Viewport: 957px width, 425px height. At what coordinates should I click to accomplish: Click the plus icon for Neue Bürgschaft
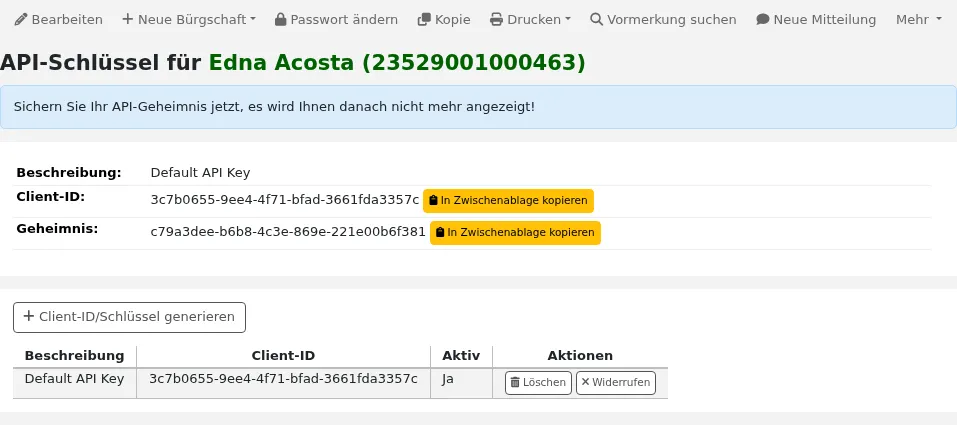[x=128, y=20]
